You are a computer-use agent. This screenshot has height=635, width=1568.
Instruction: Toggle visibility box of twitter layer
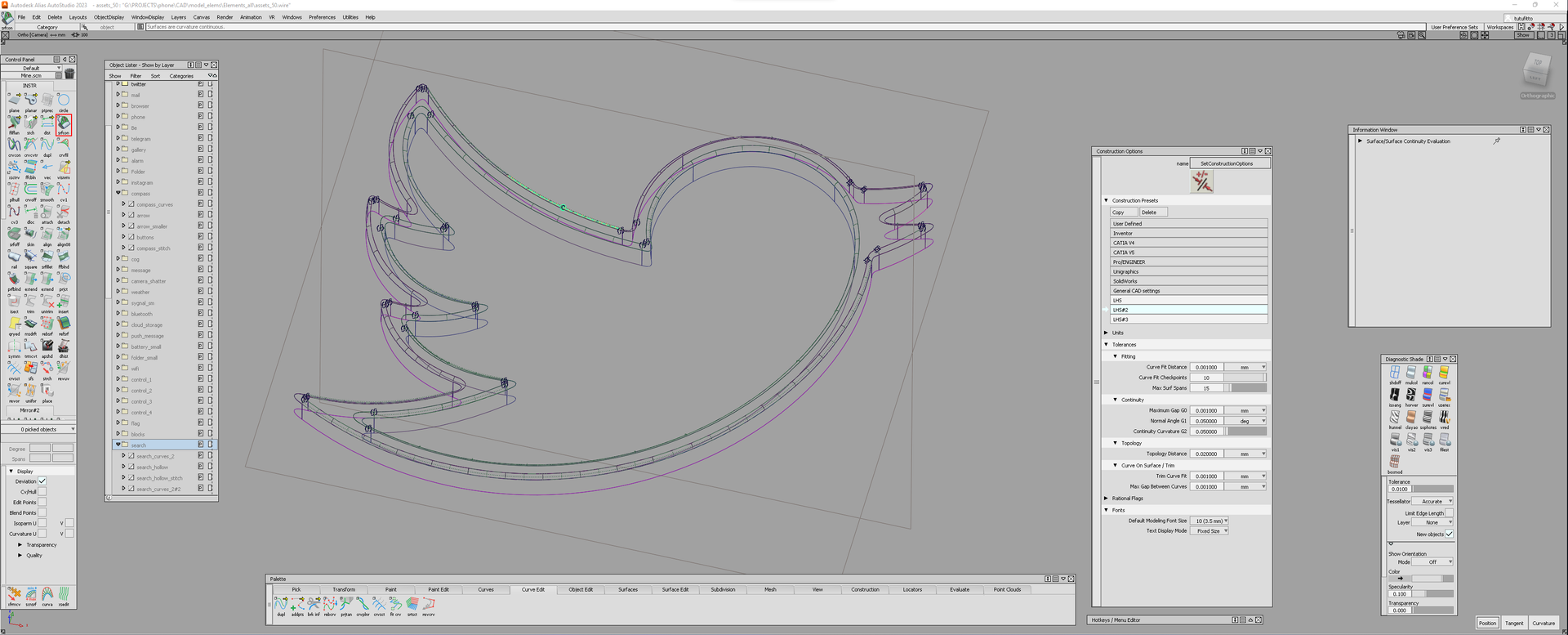coord(210,83)
